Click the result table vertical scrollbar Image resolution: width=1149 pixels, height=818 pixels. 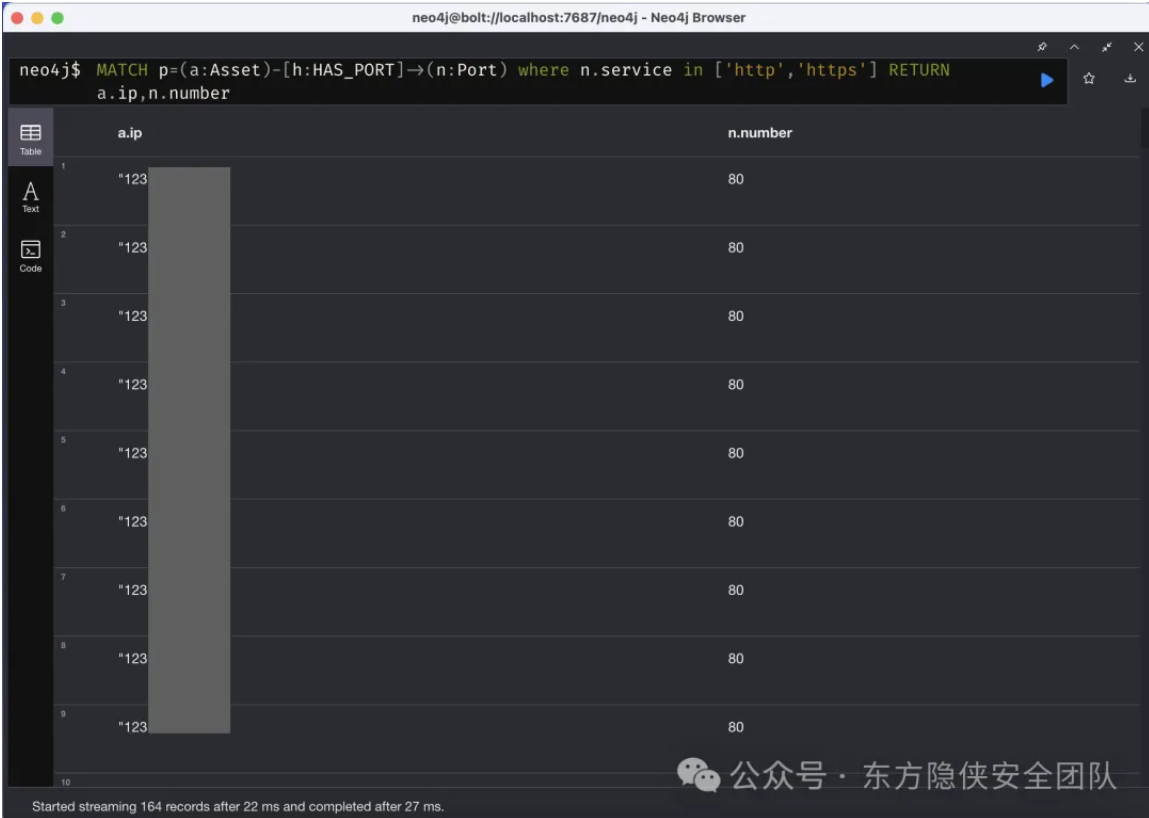(x=1145, y=128)
